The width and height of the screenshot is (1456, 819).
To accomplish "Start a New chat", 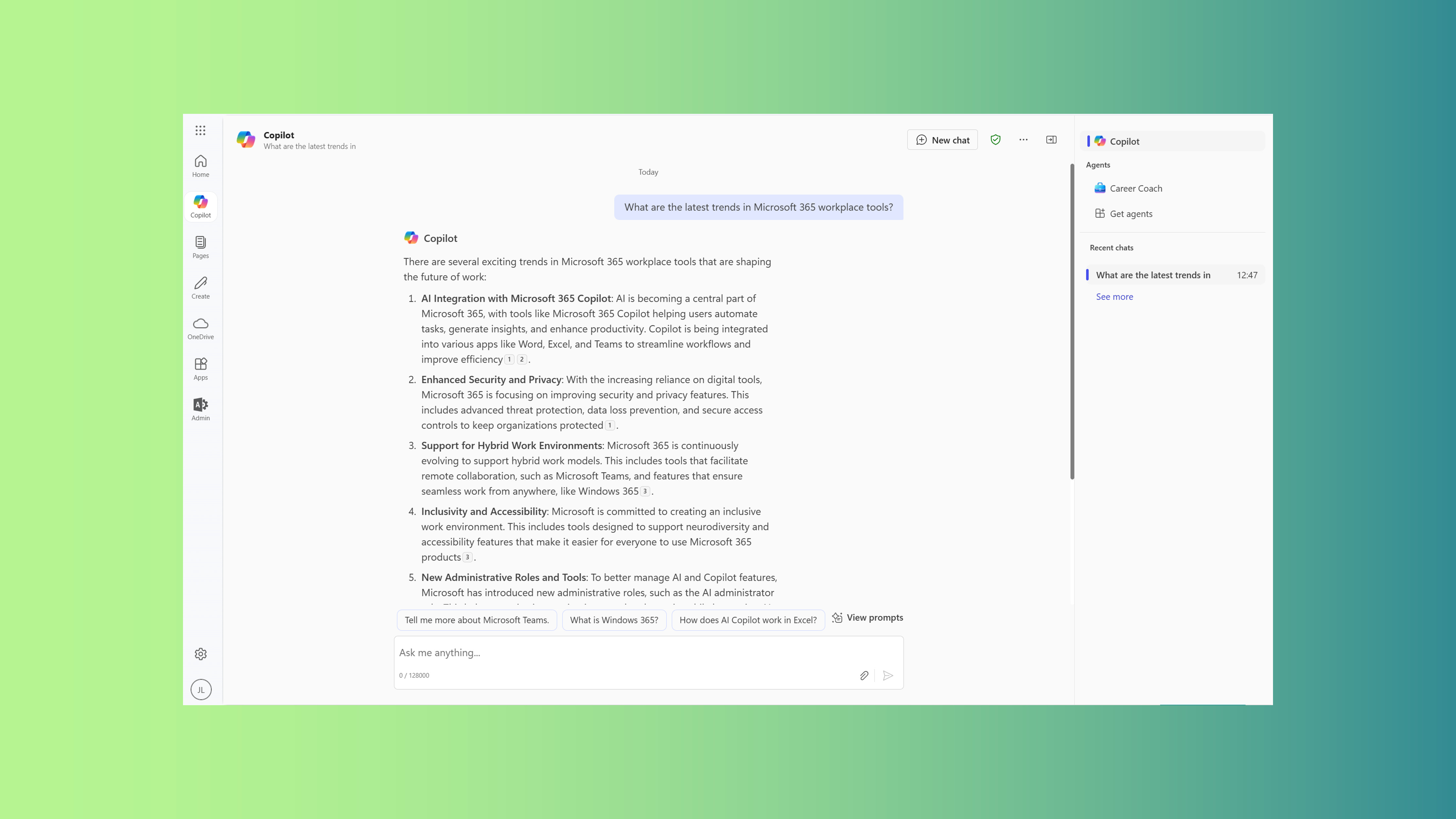I will point(942,140).
